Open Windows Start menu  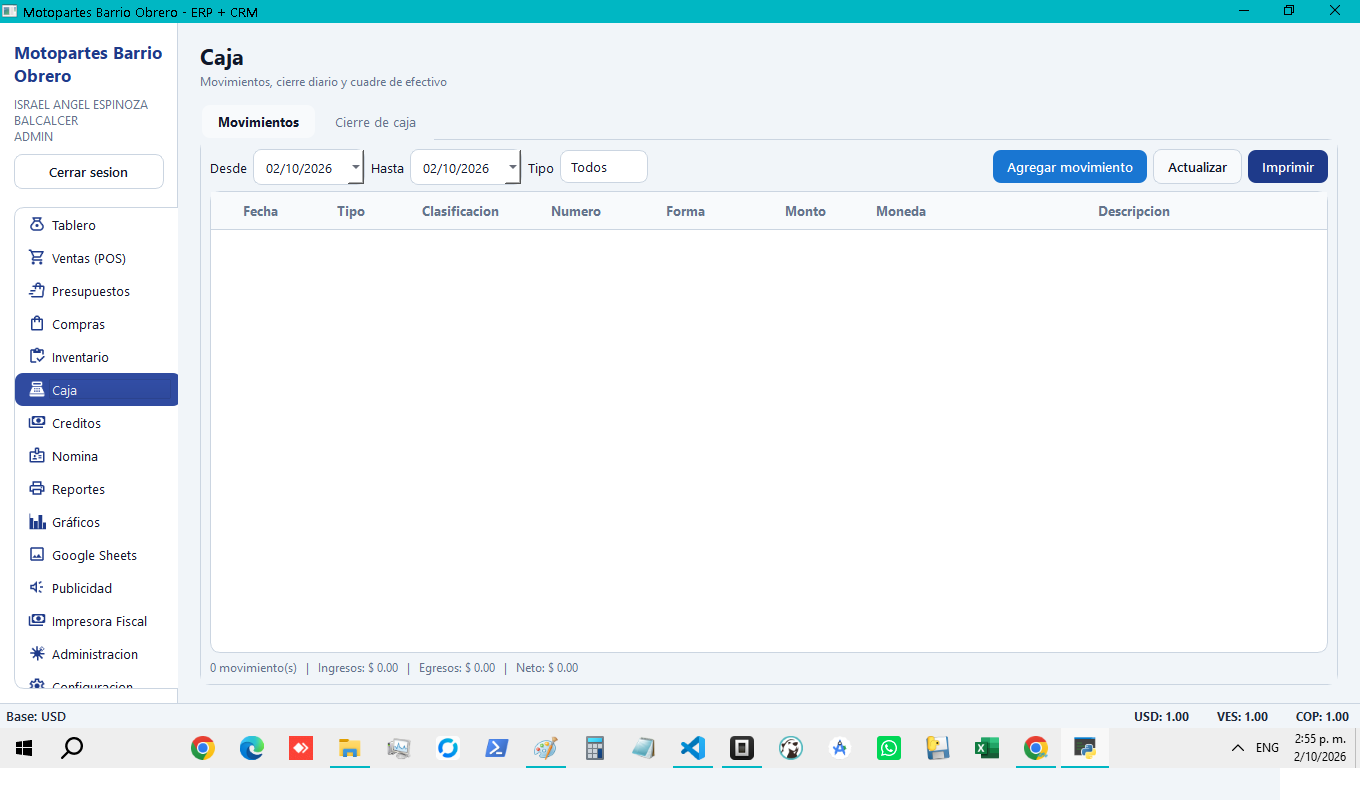tap(24, 748)
